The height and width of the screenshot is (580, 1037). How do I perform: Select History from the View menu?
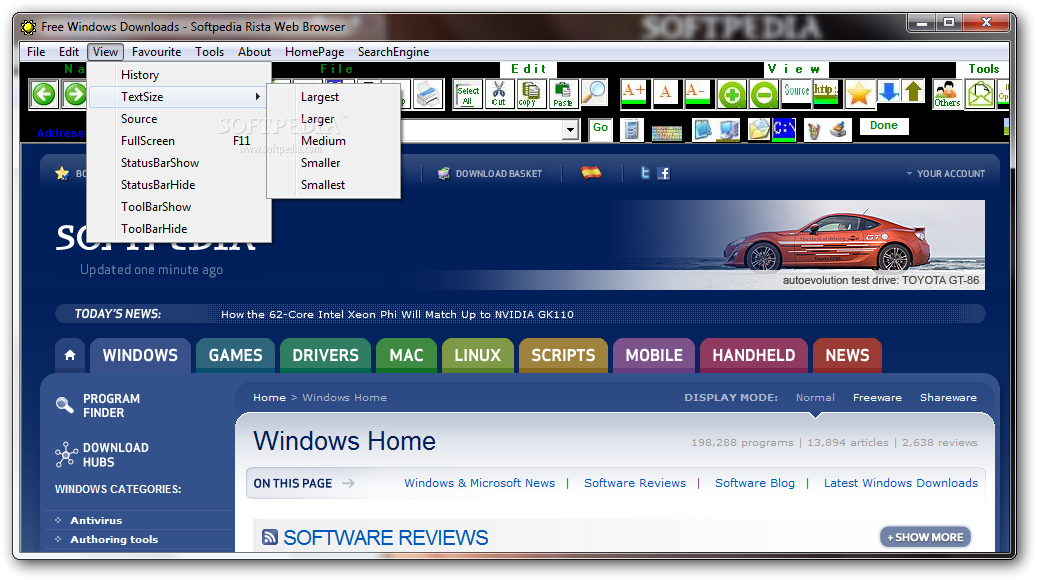click(x=179, y=75)
